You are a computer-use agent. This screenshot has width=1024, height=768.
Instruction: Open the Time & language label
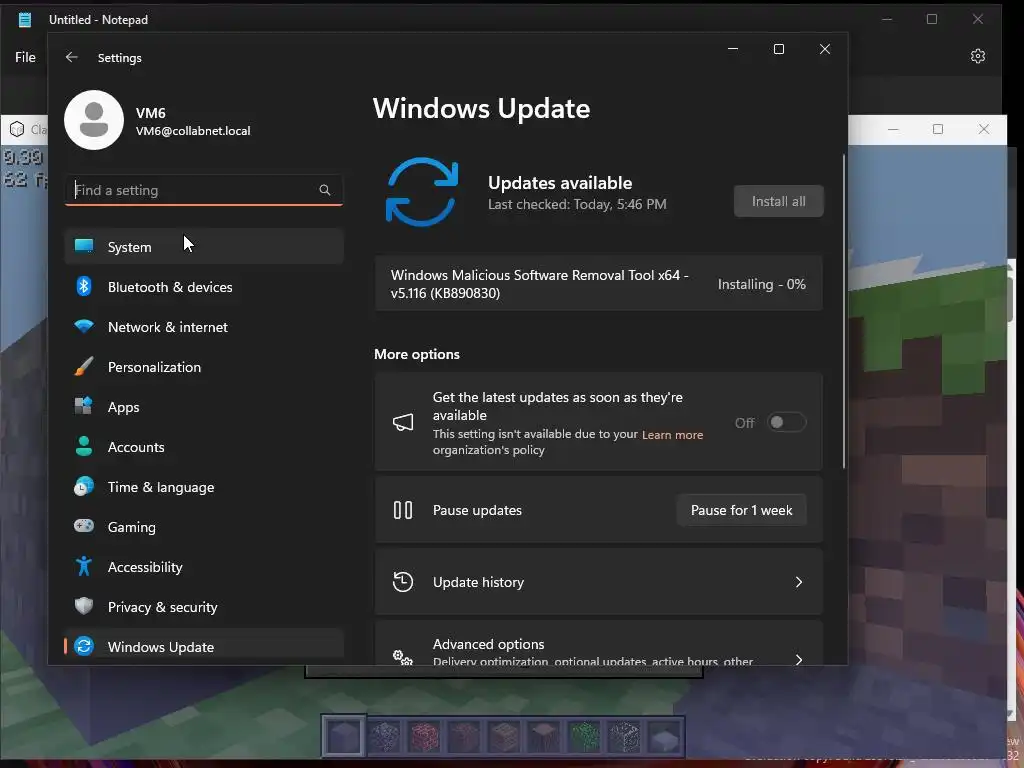point(161,487)
